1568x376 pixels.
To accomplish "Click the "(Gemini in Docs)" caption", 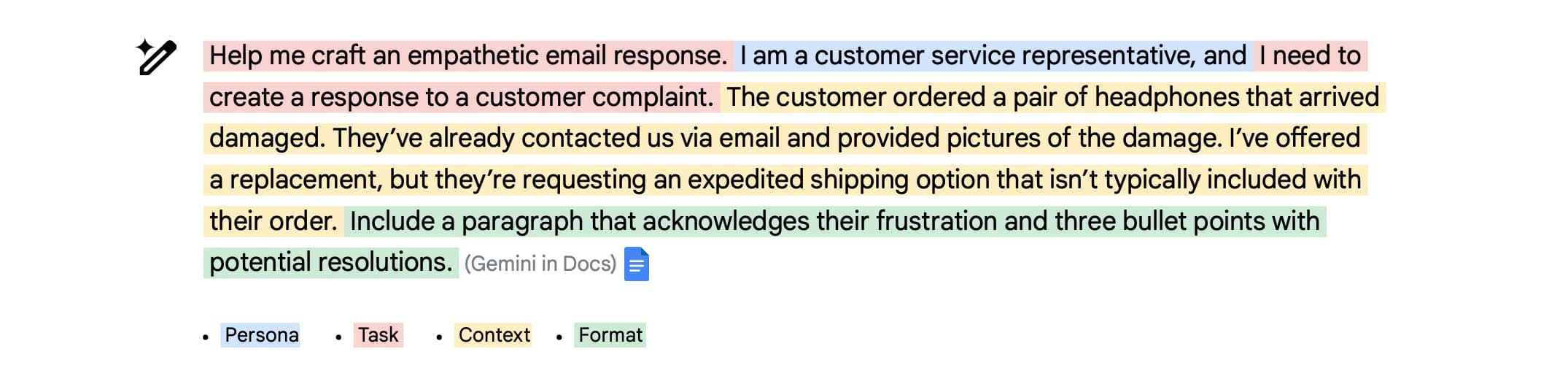I will coord(540,264).
